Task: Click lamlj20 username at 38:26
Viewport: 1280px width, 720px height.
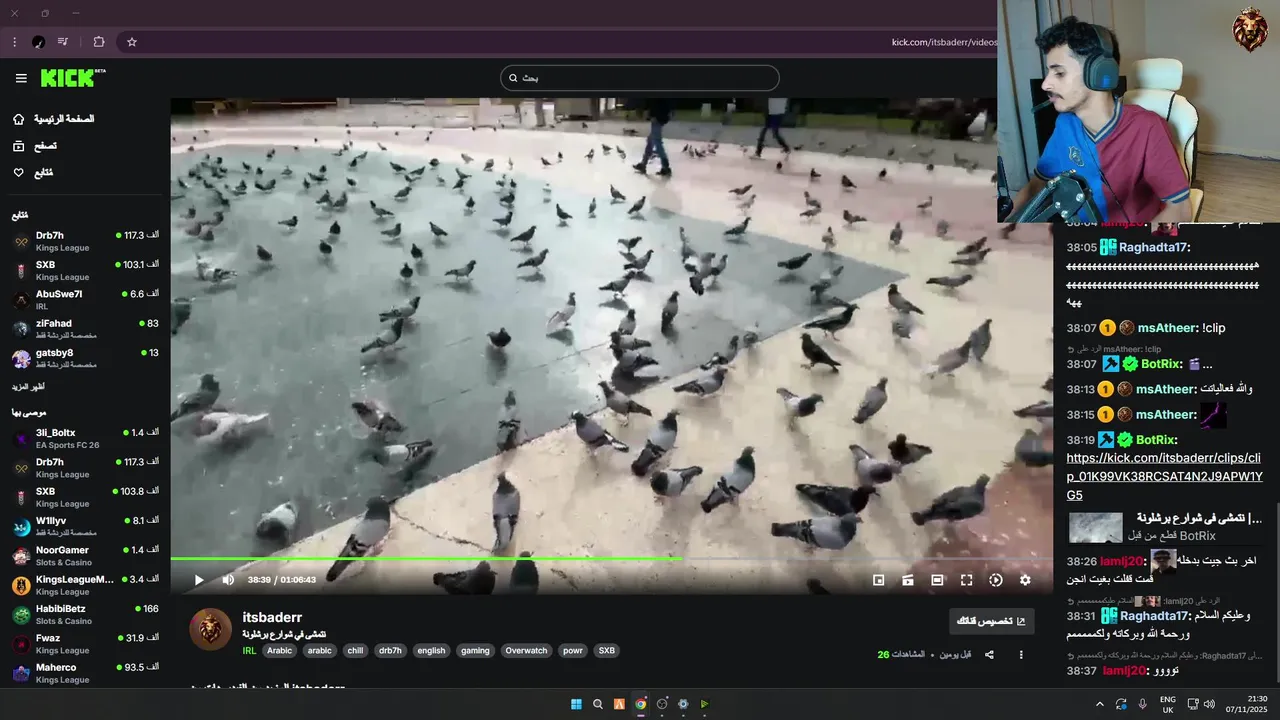Action: pos(1122,561)
